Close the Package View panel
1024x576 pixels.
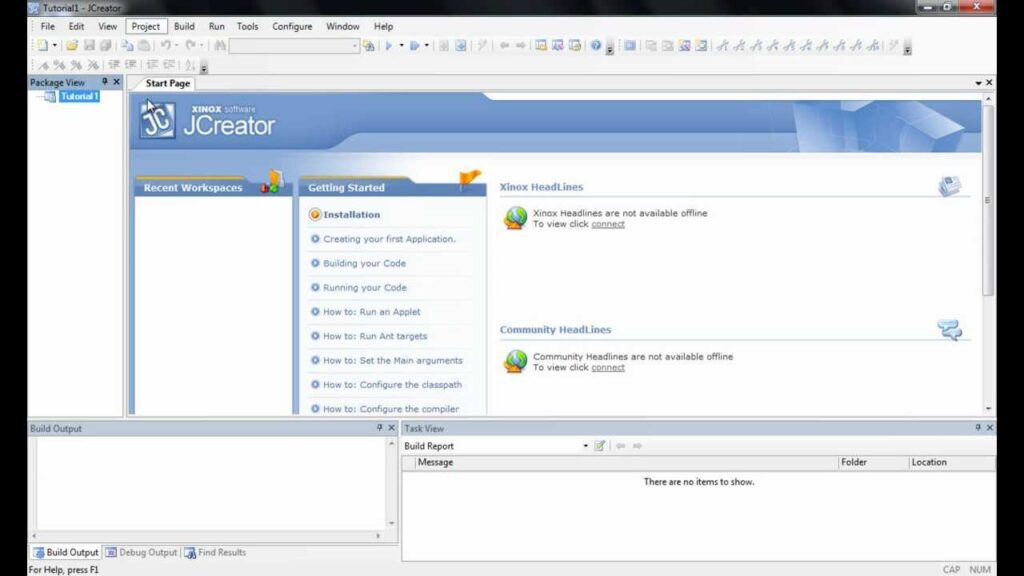[x=116, y=82]
